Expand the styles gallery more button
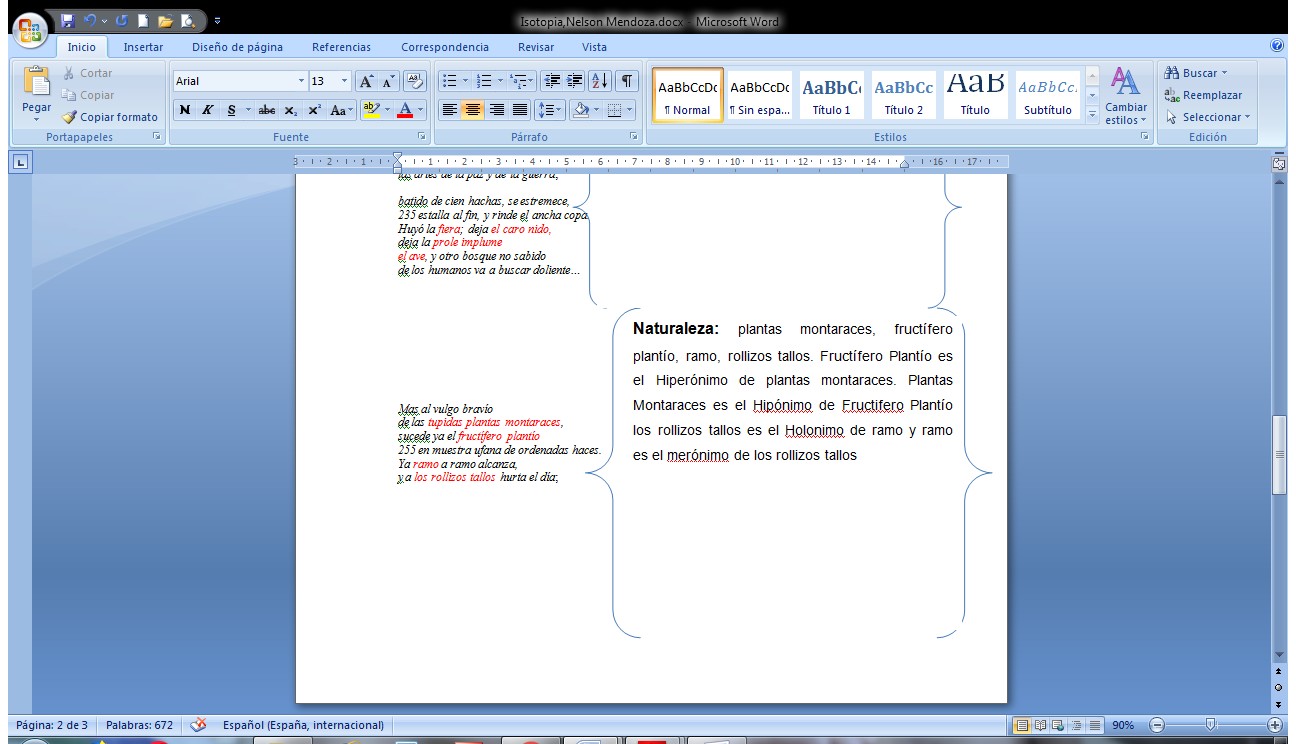Image resolution: width=1296 pixels, height=744 pixels. (x=1092, y=115)
